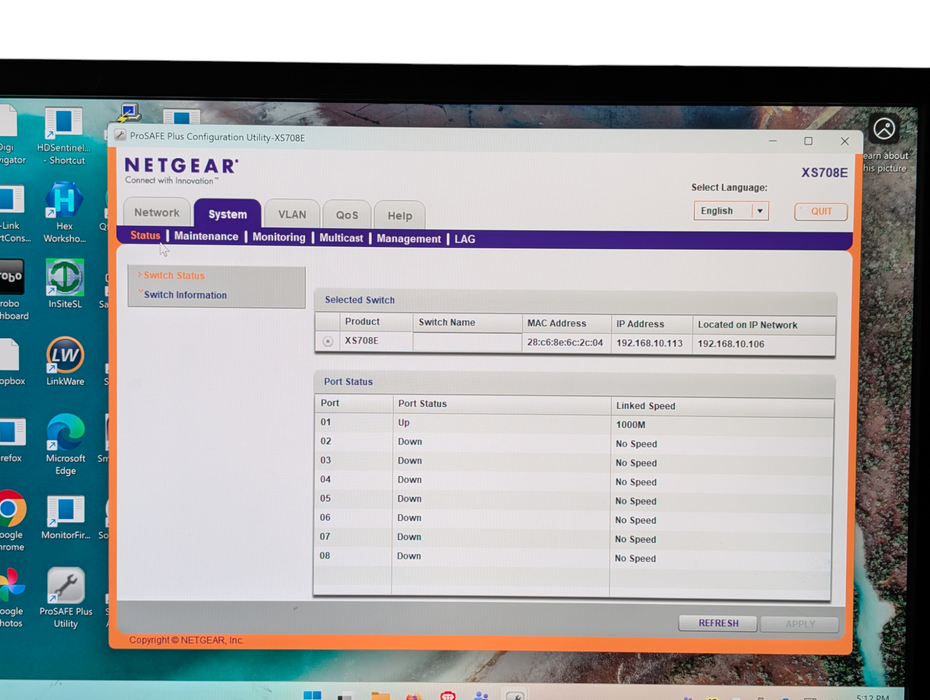This screenshot has width=930, height=700.
Task: Open Firefox from taskbar
Action: [x=414, y=696]
